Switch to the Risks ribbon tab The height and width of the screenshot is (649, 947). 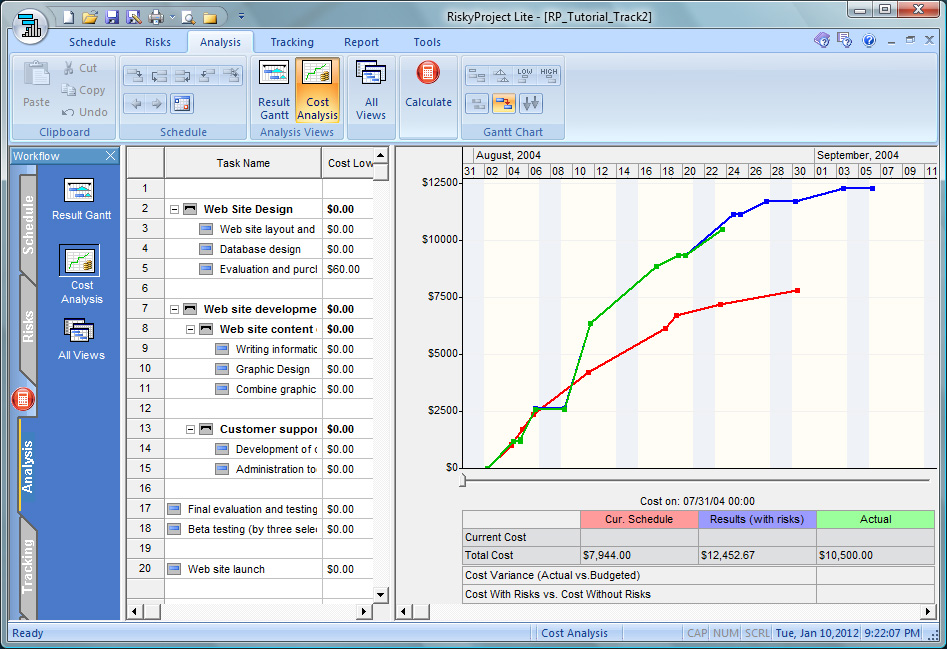click(158, 42)
